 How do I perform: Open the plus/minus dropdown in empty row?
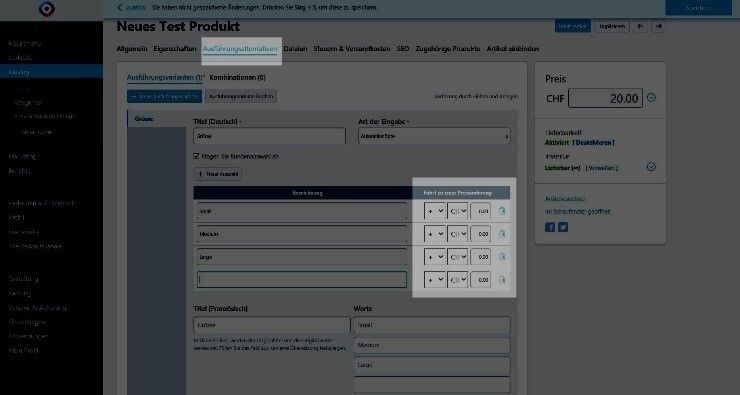pos(435,280)
